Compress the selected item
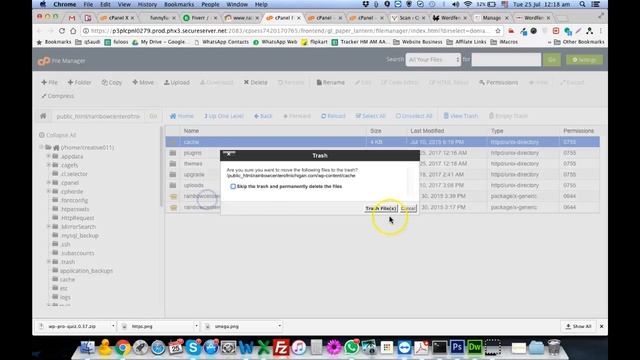 coord(58,96)
